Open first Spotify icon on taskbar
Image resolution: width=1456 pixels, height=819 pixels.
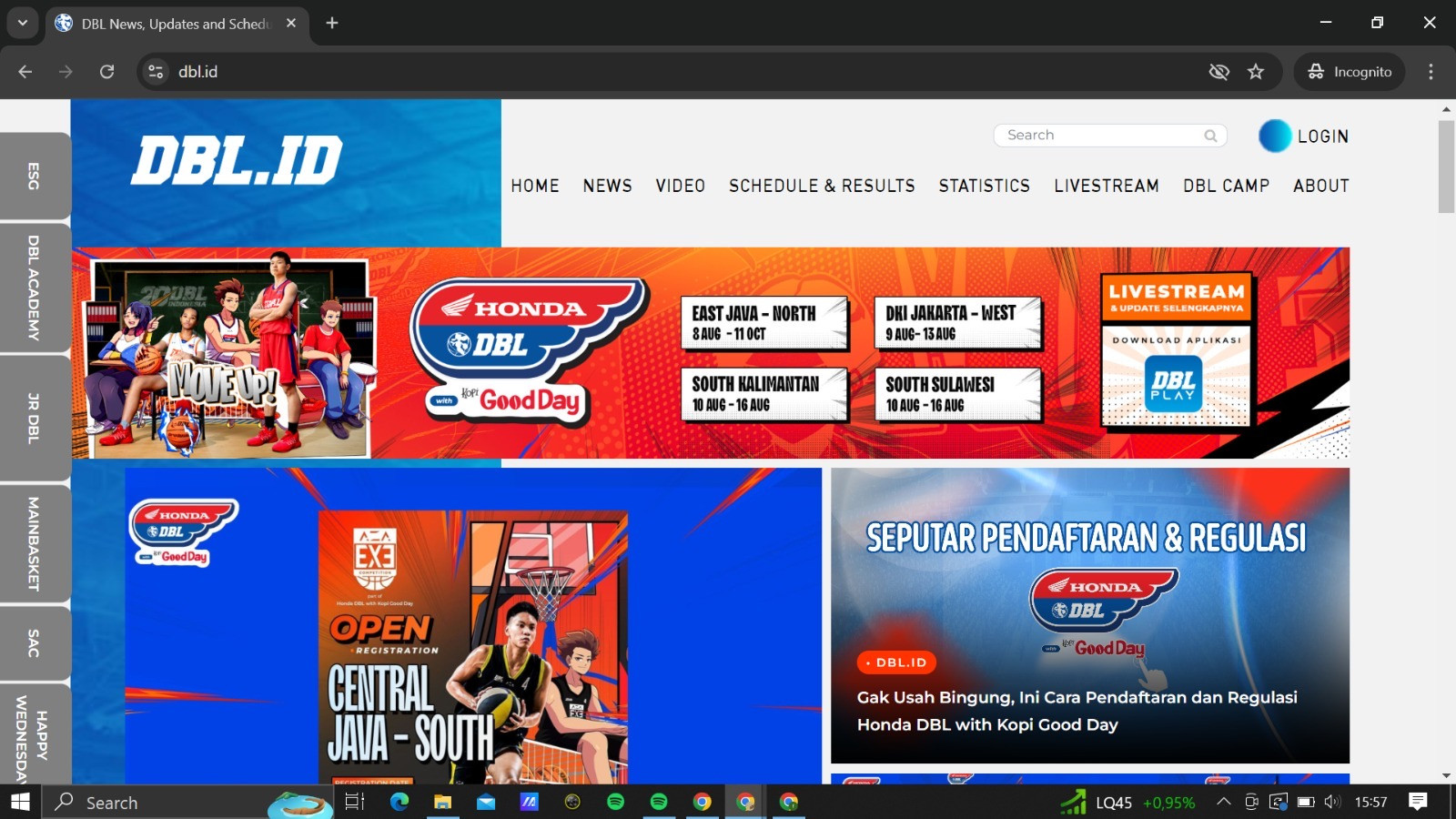tap(616, 802)
